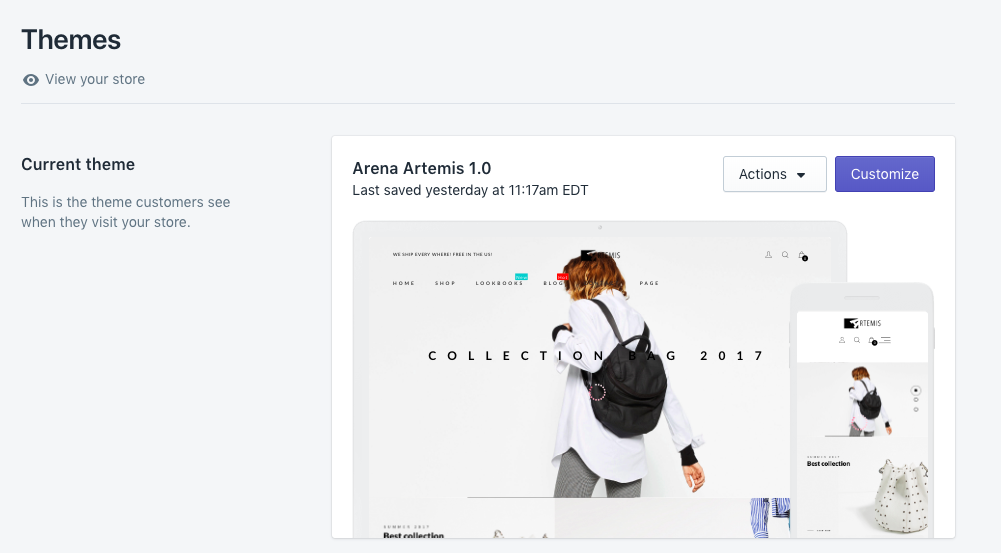Screen dimensions: 1001x553
Task: Open the hamburger menu in mobile preview
Action: (x=886, y=340)
